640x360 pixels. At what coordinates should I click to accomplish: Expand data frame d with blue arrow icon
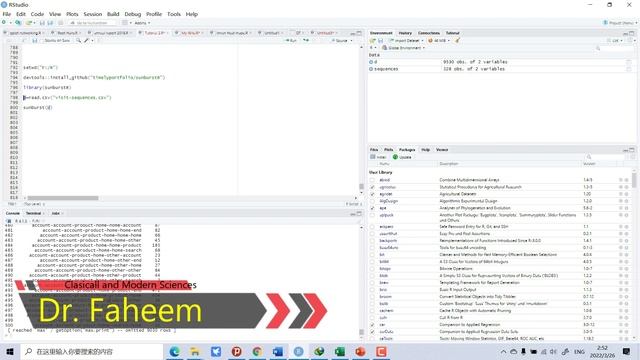tap(371, 62)
